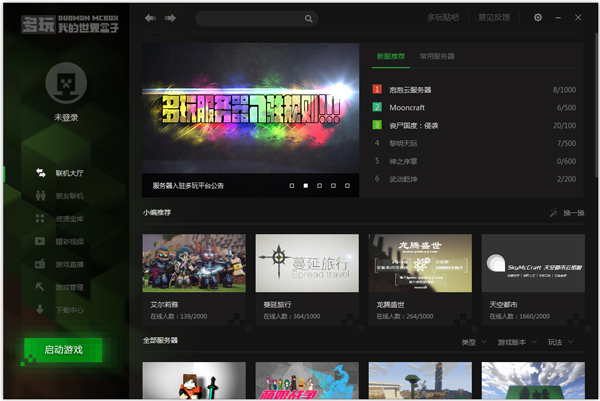
Task: Click the 全部服务器 section heading
Action: coord(160,340)
